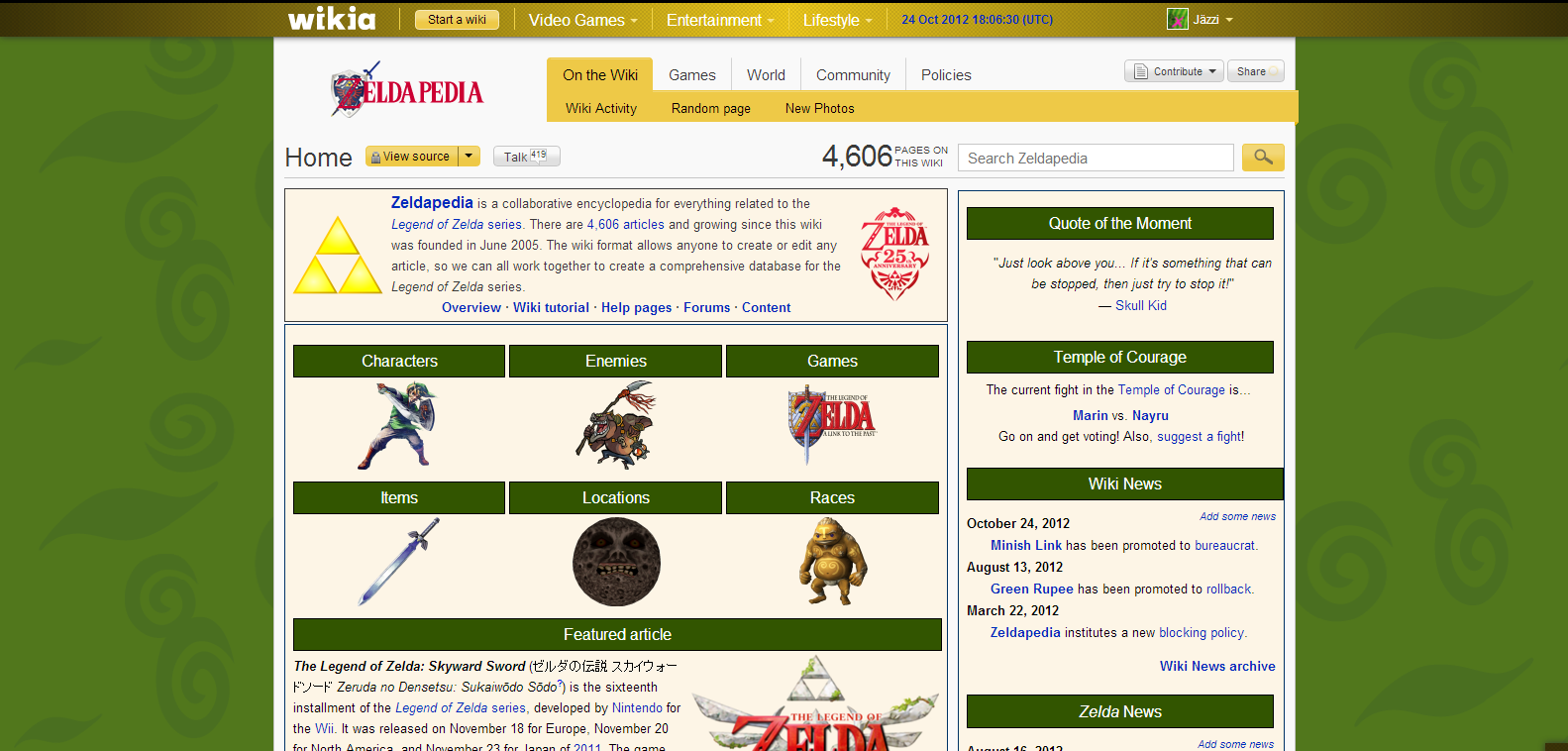Click the golden Triforce image
The image size is (1568, 751).
338,256
